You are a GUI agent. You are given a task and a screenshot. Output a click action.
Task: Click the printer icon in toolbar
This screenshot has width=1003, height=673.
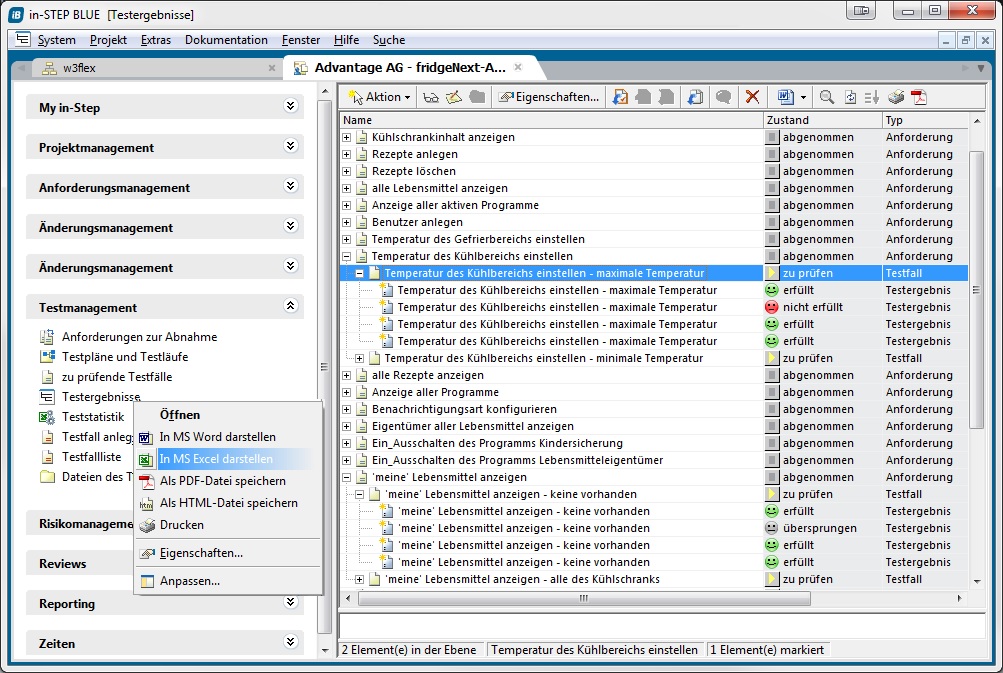[897, 97]
